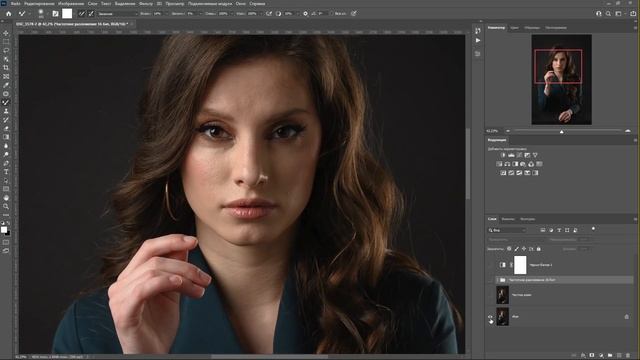Open the Изображение menu
This screenshot has width=640, height=360.
coord(71,4)
